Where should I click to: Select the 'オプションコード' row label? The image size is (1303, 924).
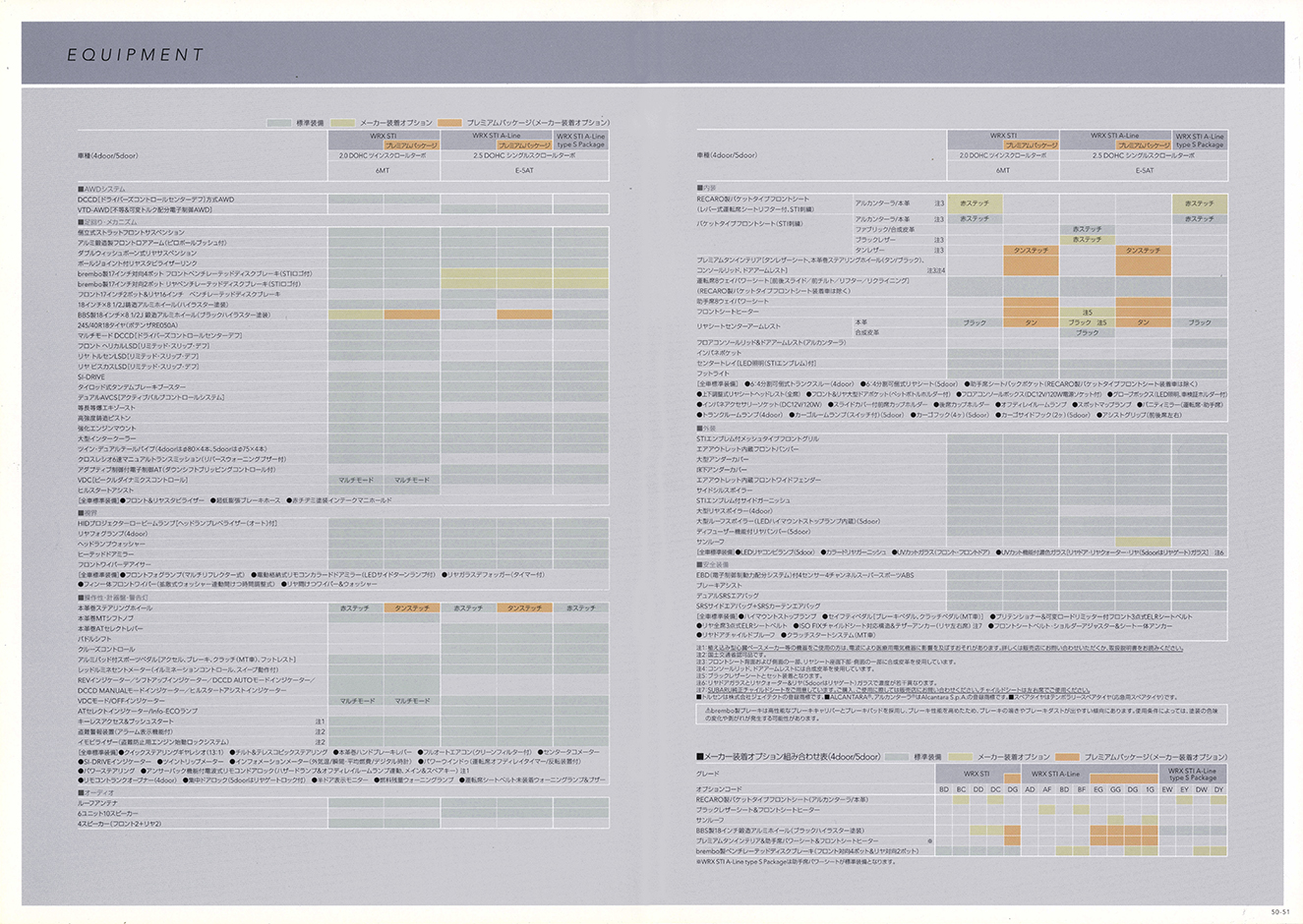[x=718, y=789]
